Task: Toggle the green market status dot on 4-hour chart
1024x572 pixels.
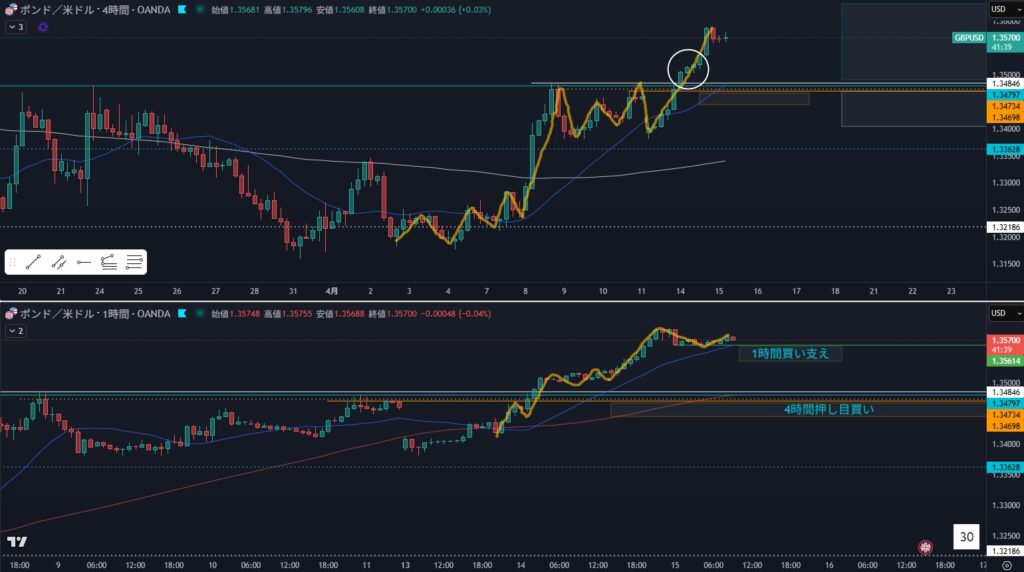Action: pos(200,10)
